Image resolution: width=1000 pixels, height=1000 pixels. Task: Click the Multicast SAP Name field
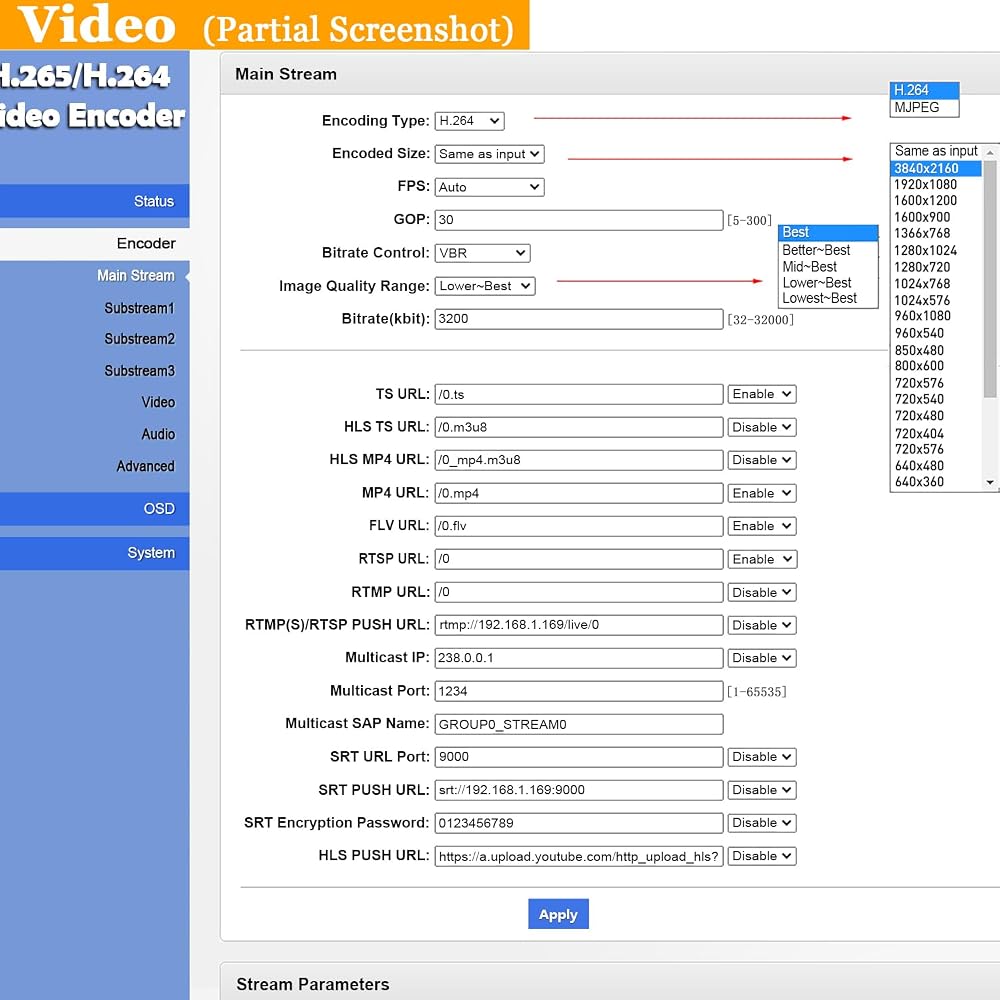[578, 724]
